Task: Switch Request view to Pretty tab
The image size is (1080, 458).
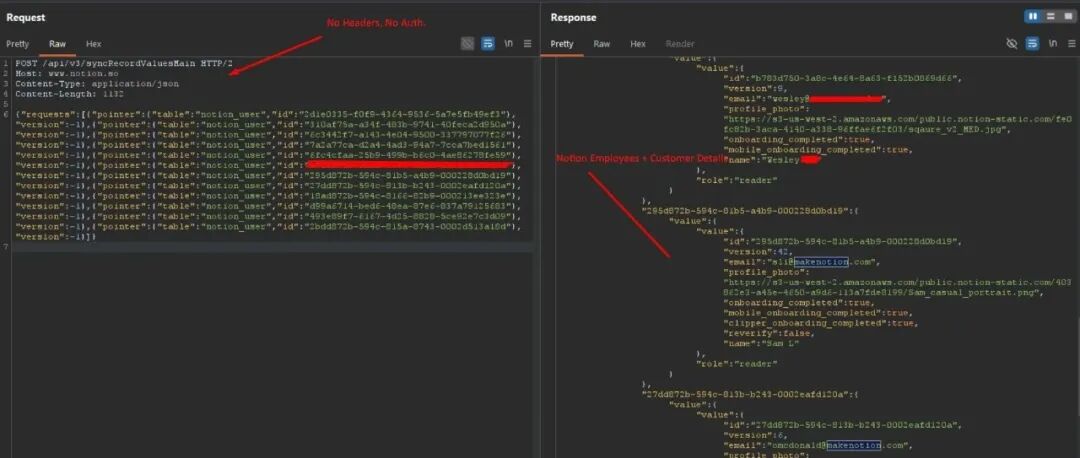Action: 17,43
